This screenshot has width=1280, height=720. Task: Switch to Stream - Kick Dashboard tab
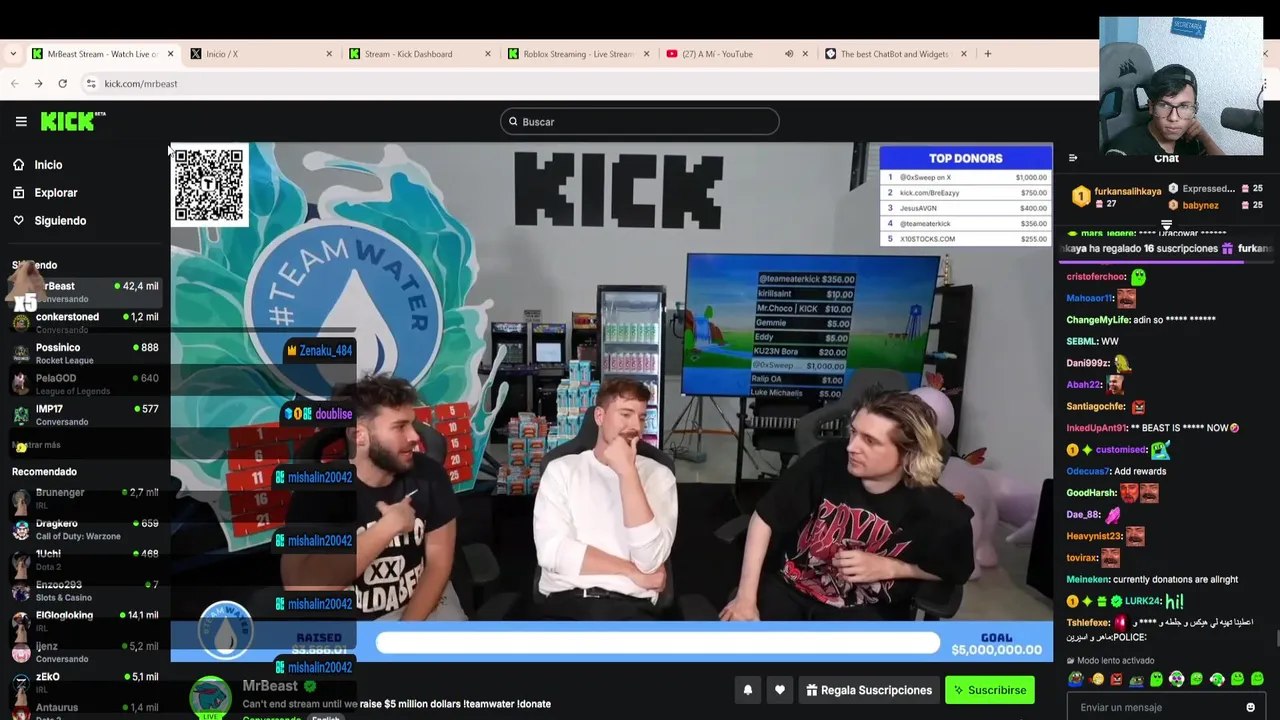(x=419, y=54)
